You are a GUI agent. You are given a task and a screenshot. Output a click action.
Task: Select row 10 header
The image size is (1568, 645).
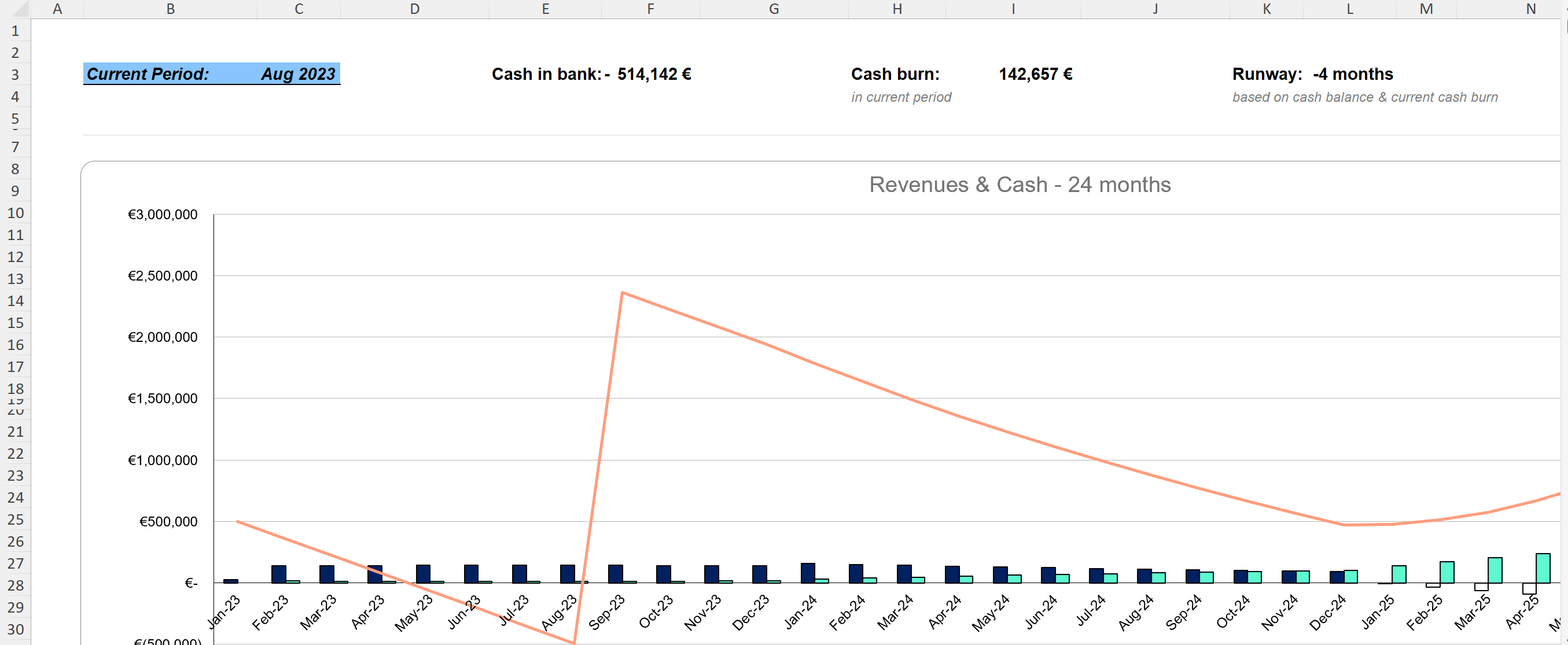[15, 213]
